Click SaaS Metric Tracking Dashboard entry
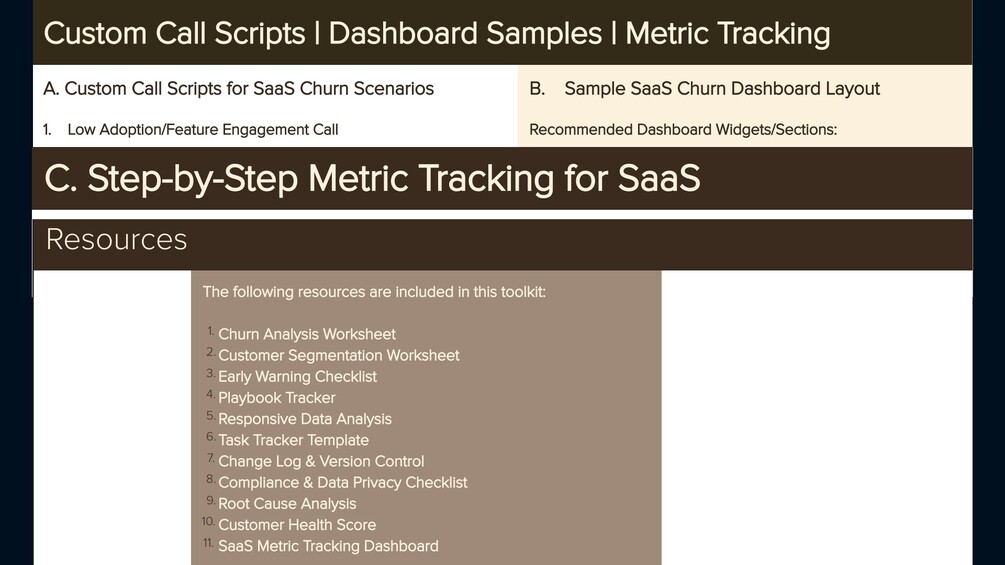Screen dimensions: 1005x565 pyautogui.click(x=328, y=546)
